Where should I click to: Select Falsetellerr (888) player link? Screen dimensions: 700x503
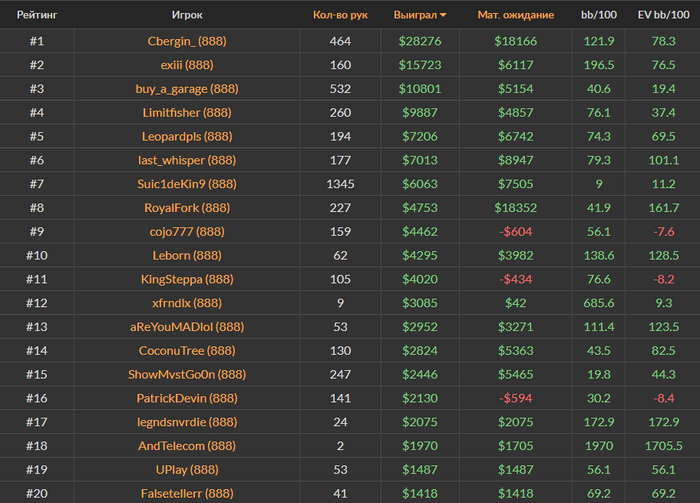coord(186,493)
